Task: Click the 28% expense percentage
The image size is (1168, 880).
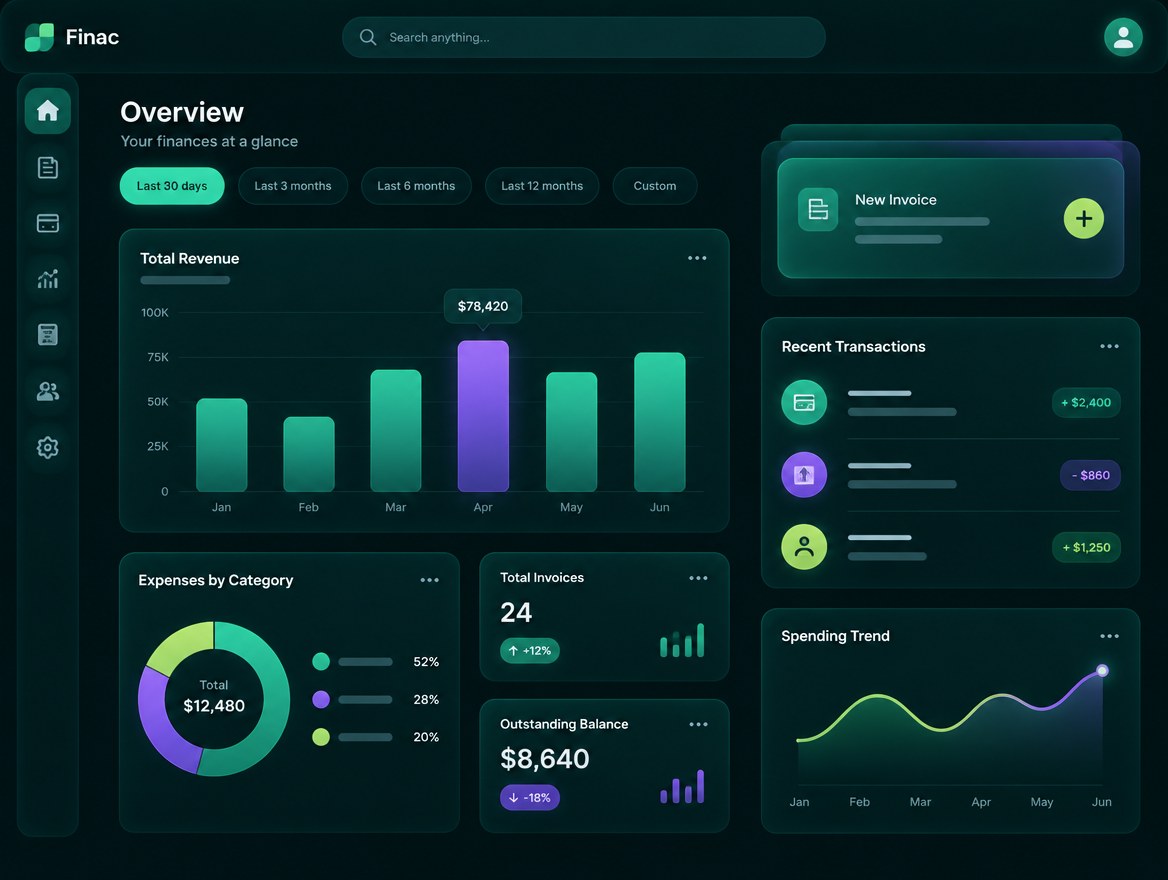Action: pos(426,700)
